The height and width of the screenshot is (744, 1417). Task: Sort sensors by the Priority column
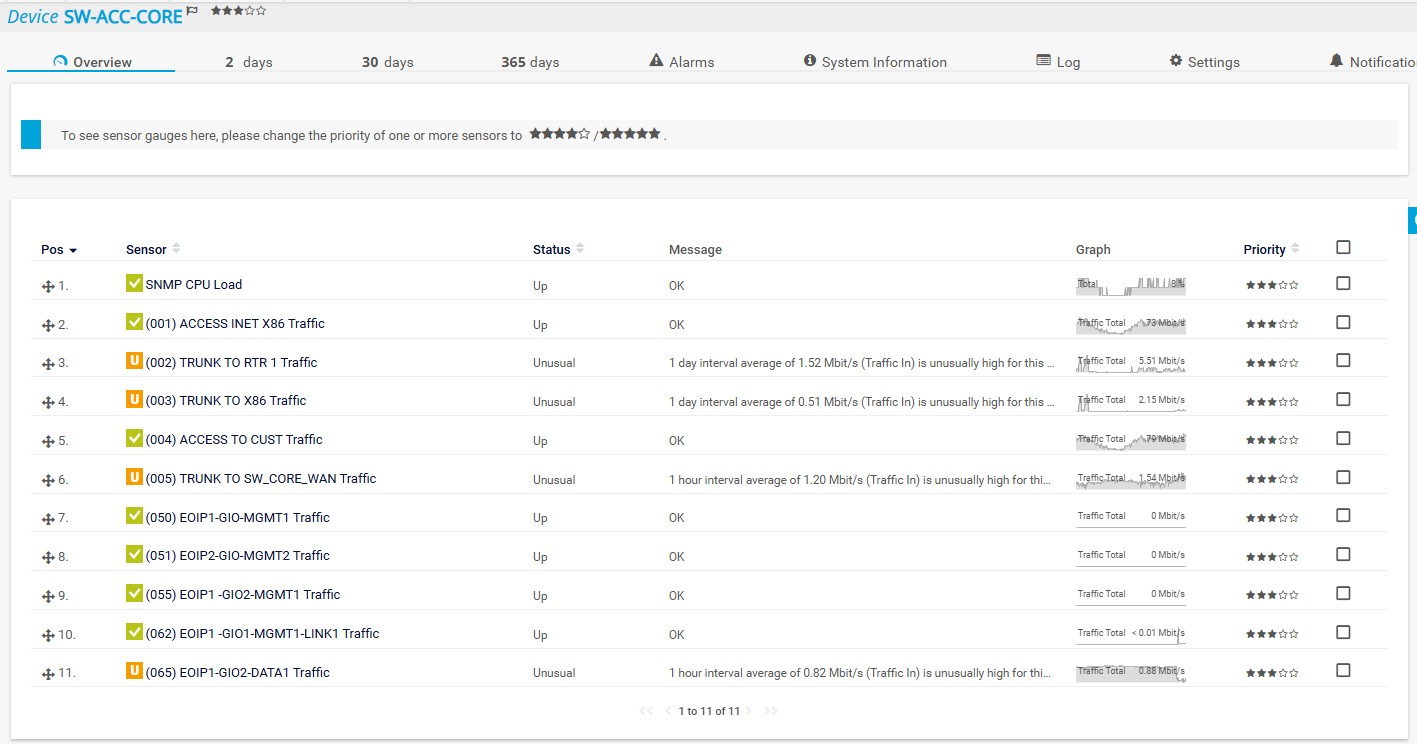1295,249
